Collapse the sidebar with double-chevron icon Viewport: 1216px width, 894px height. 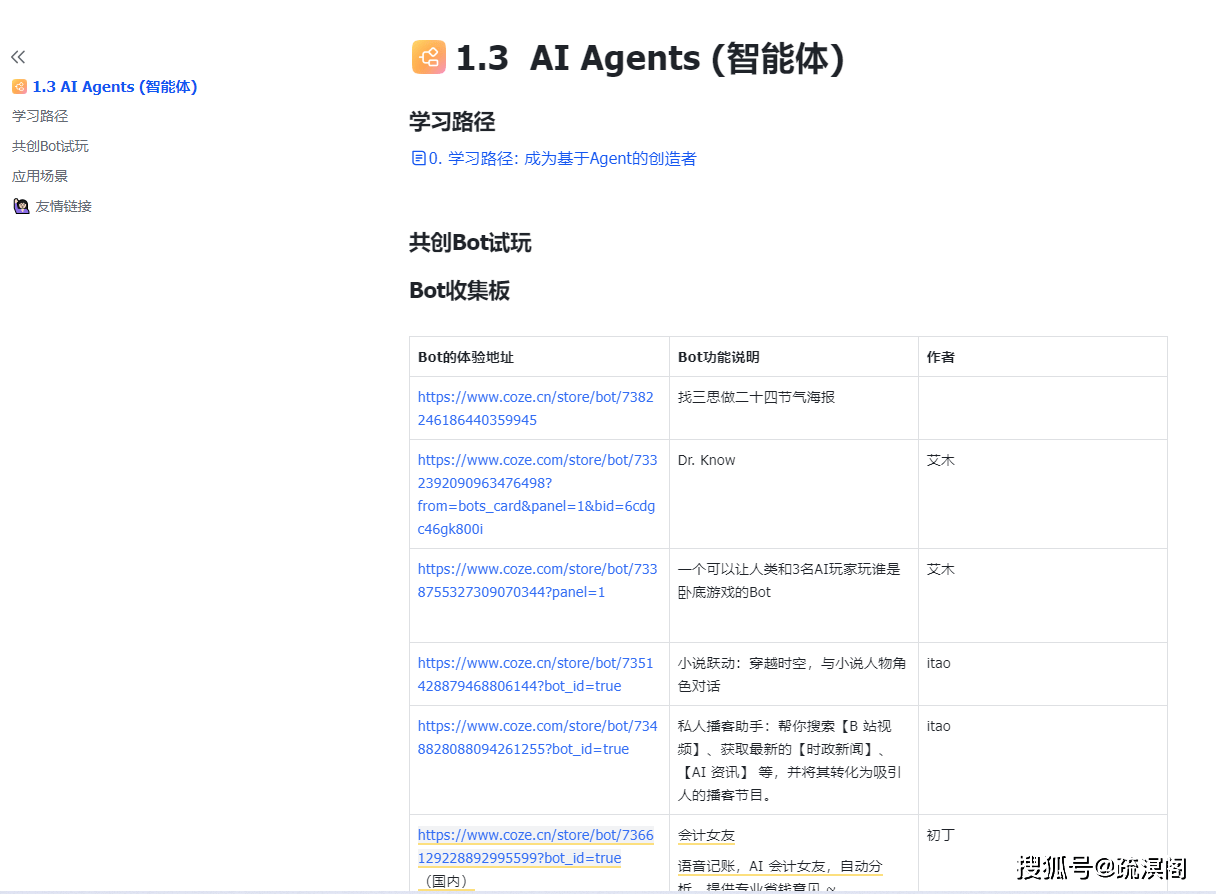pos(18,57)
